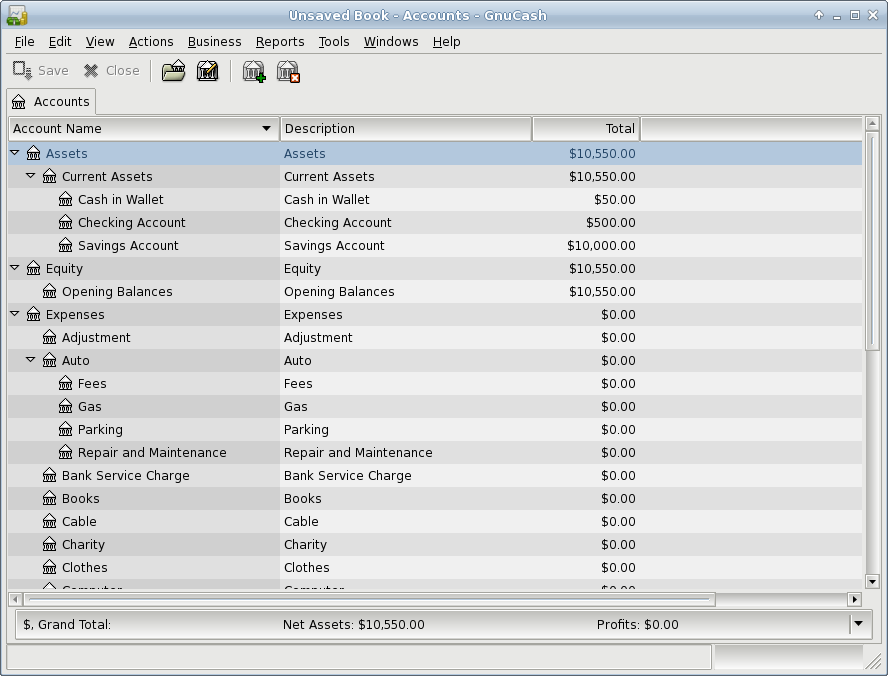
Task: Click the GnuCash app icon in title bar
Action: click(x=16, y=15)
